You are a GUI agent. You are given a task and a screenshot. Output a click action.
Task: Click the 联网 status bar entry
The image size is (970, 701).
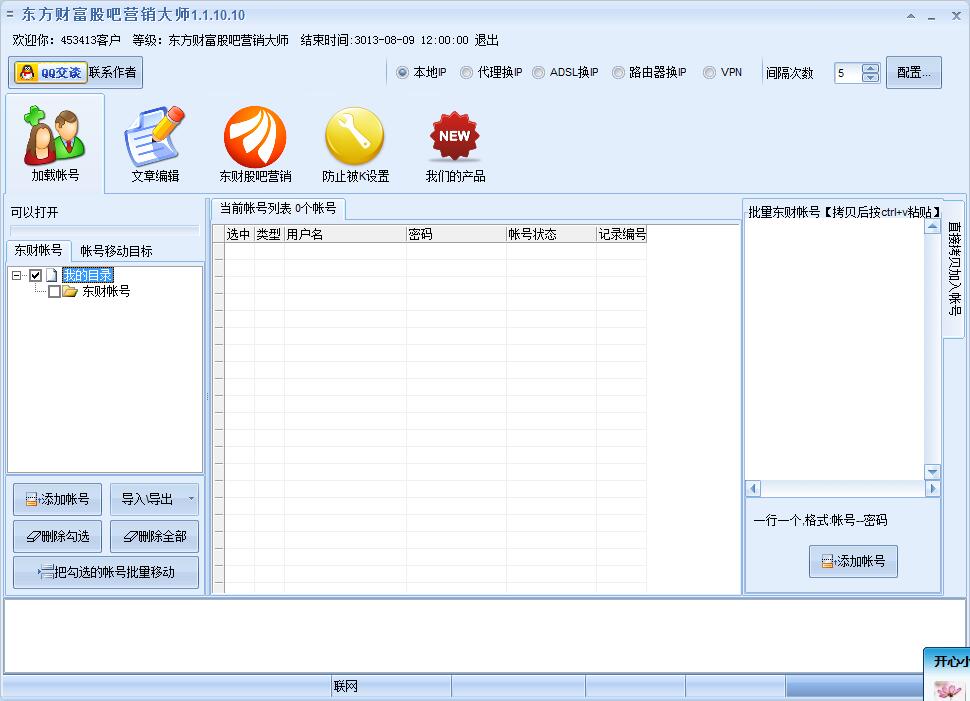pos(346,686)
